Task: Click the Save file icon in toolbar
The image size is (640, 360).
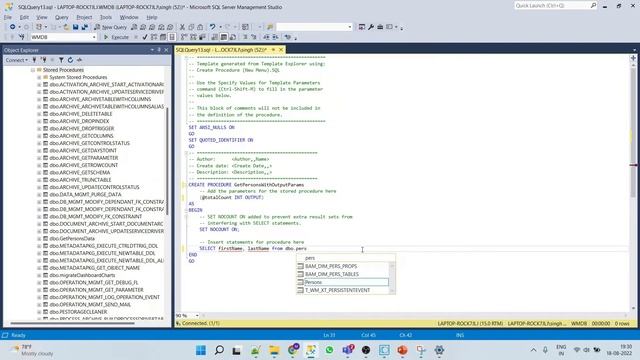Action: point(76,27)
